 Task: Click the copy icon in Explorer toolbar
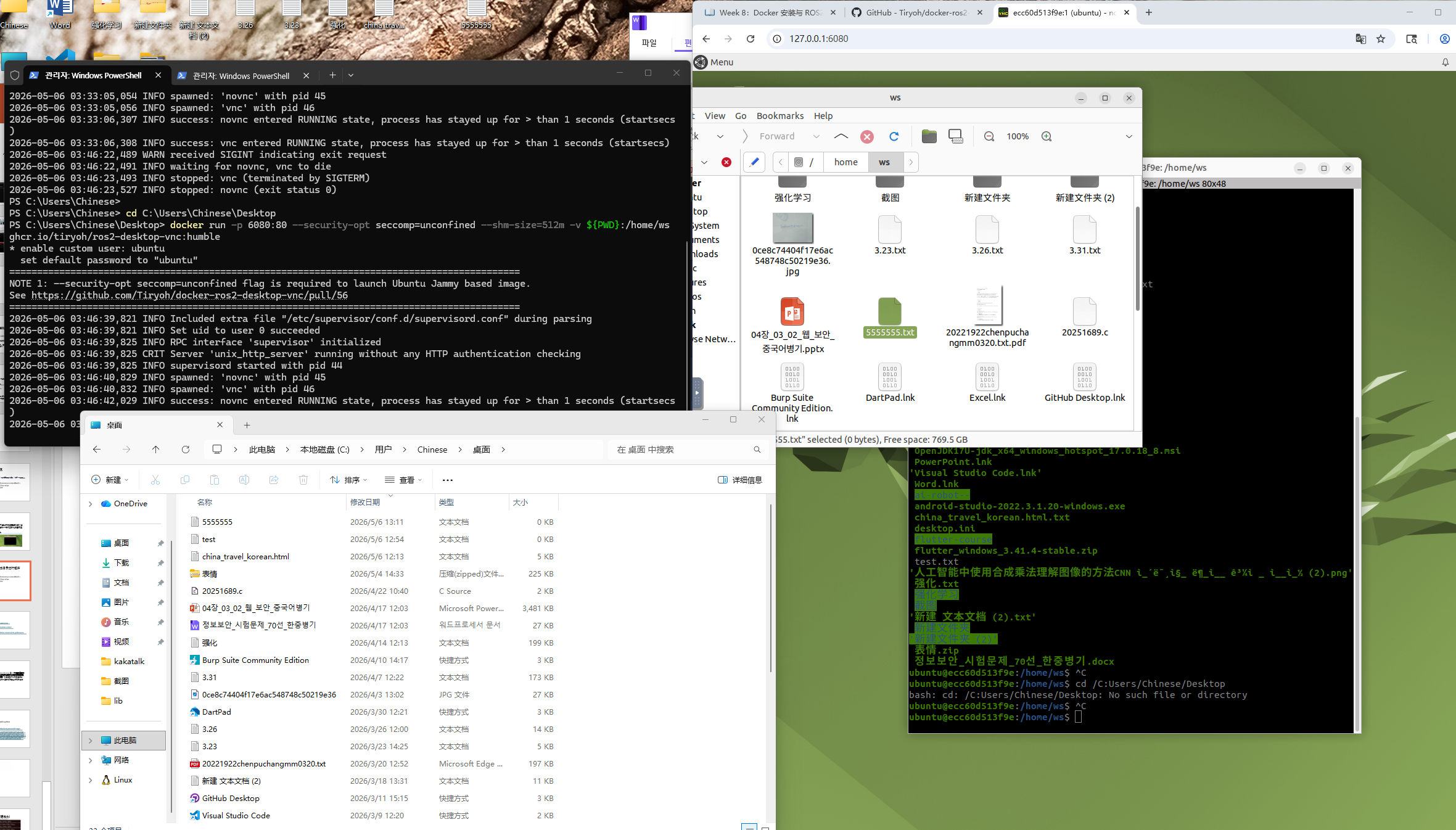coord(185,480)
